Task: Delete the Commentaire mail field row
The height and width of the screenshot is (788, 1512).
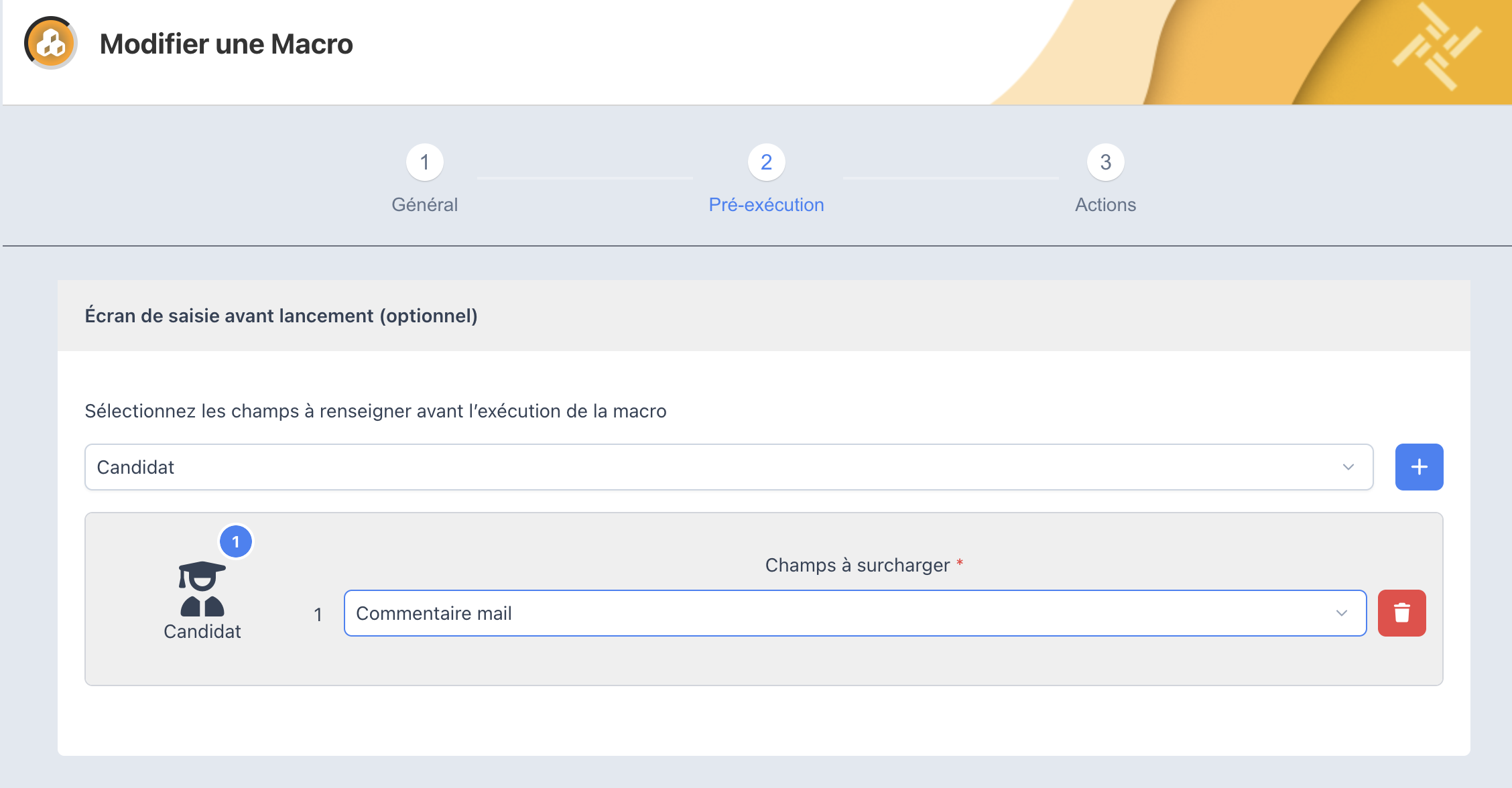Action: pyautogui.click(x=1401, y=613)
